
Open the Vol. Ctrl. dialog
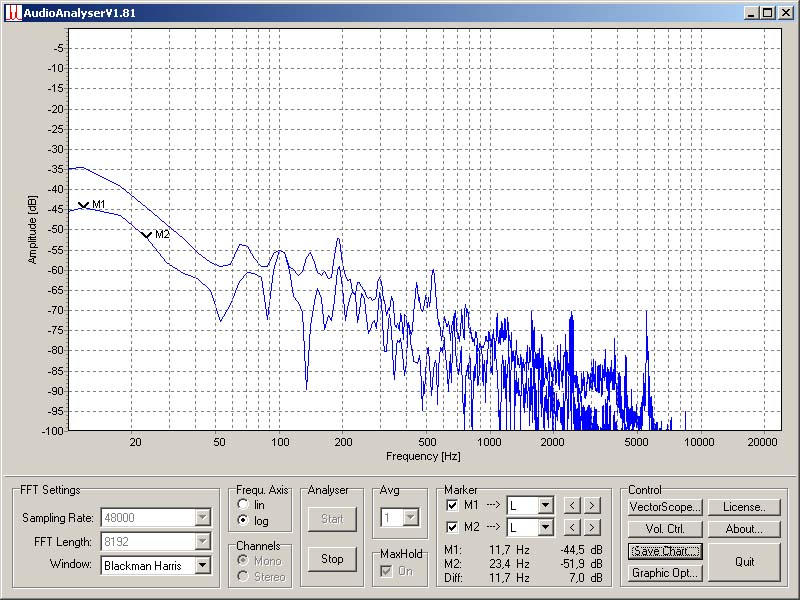click(x=665, y=529)
